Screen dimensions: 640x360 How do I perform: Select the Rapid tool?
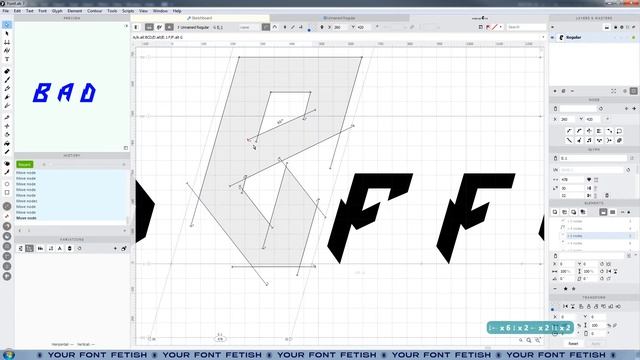click(x=7, y=106)
